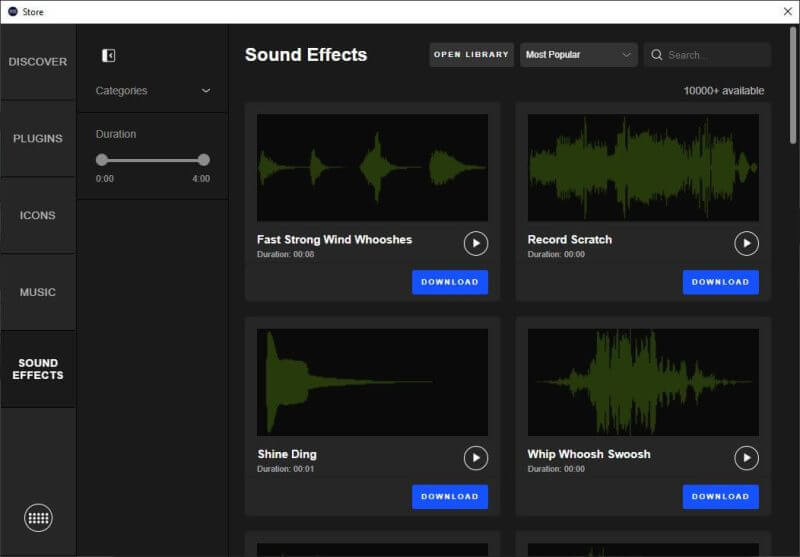Click the duration slider track

[x=153, y=160]
